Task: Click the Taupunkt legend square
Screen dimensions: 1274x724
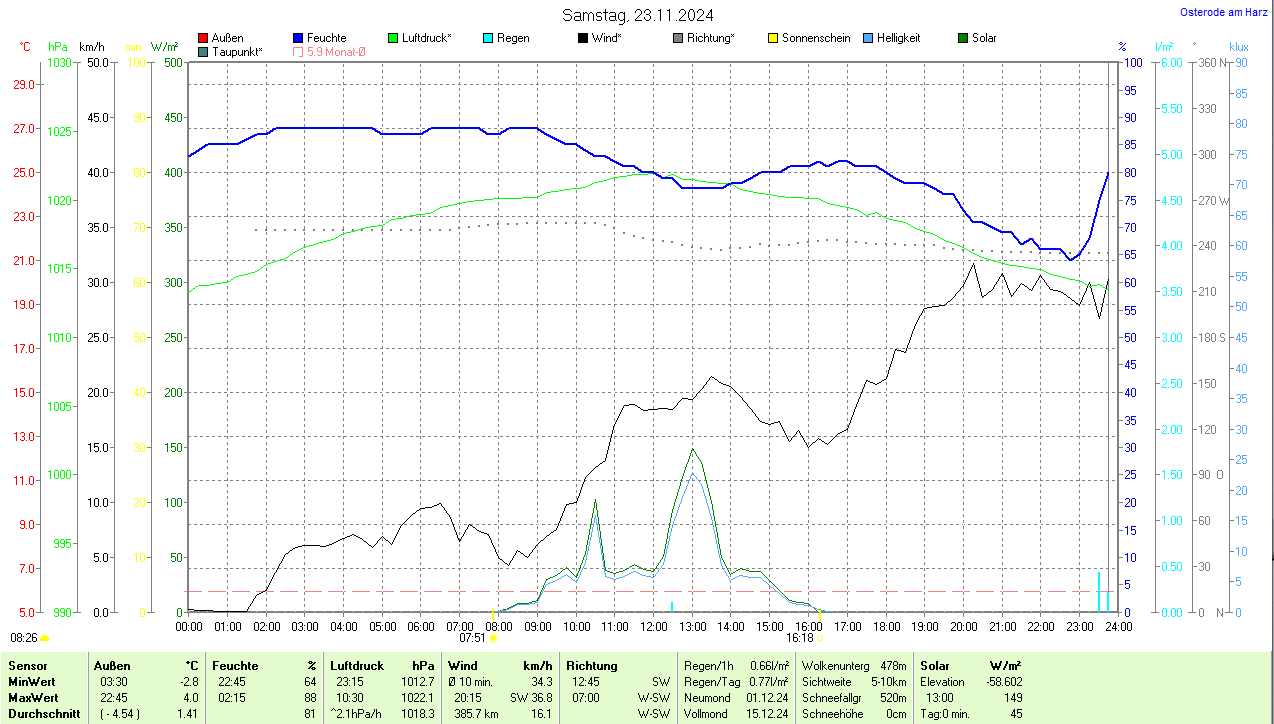Action: [203, 51]
